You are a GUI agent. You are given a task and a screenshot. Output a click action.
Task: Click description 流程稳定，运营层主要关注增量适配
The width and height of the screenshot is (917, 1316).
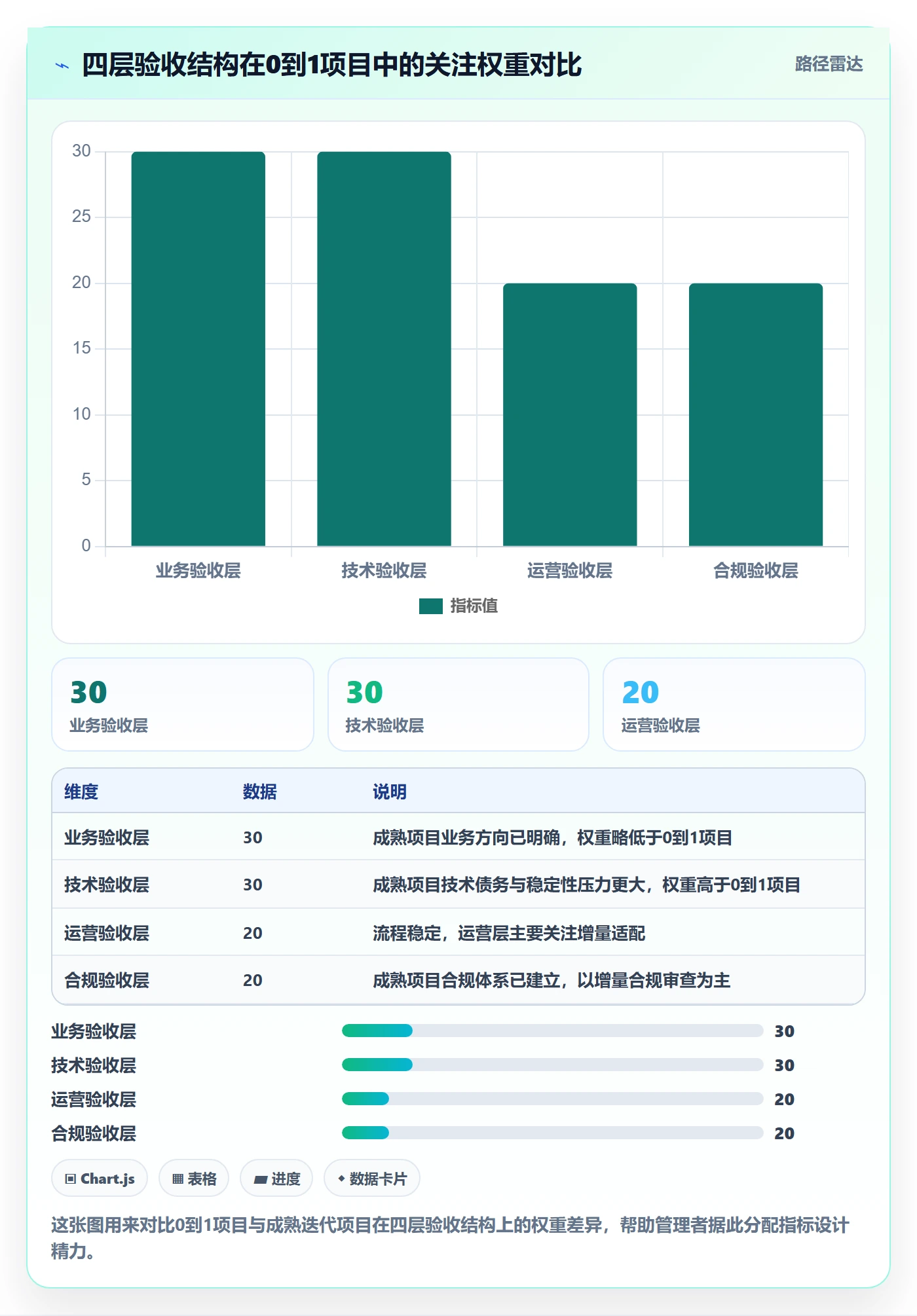(509, 933)
